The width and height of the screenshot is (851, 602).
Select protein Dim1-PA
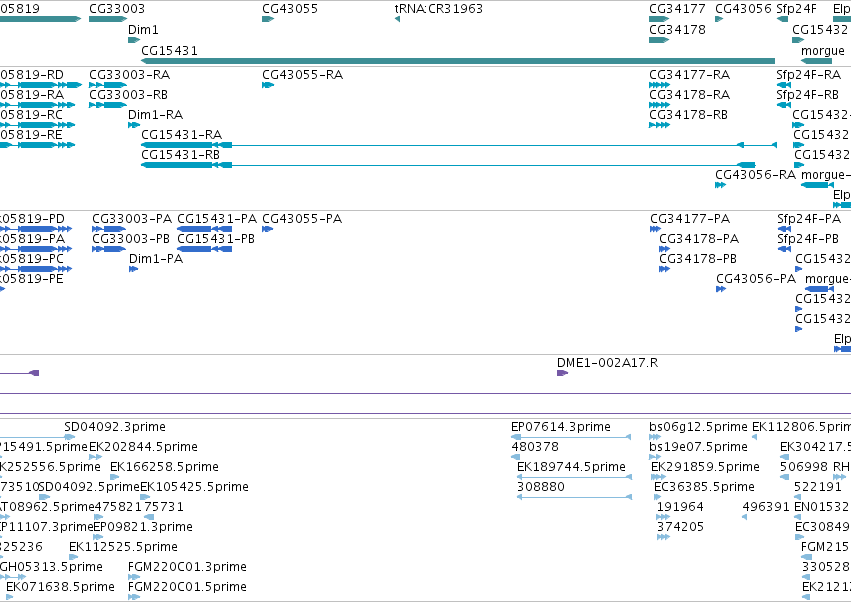point(156,259)
